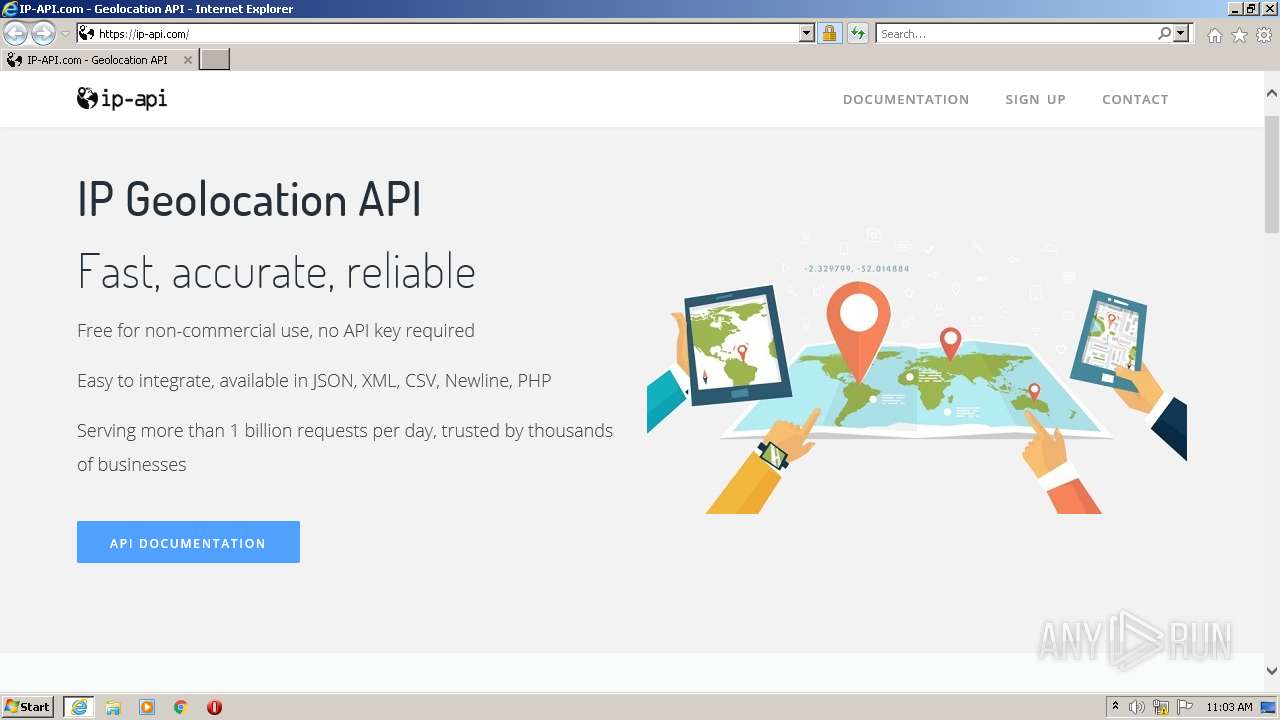Screen dimensions: 1280x720
Task: Open the media player taskbar icon
Action: pyautogui.click(x=147, y=707)
